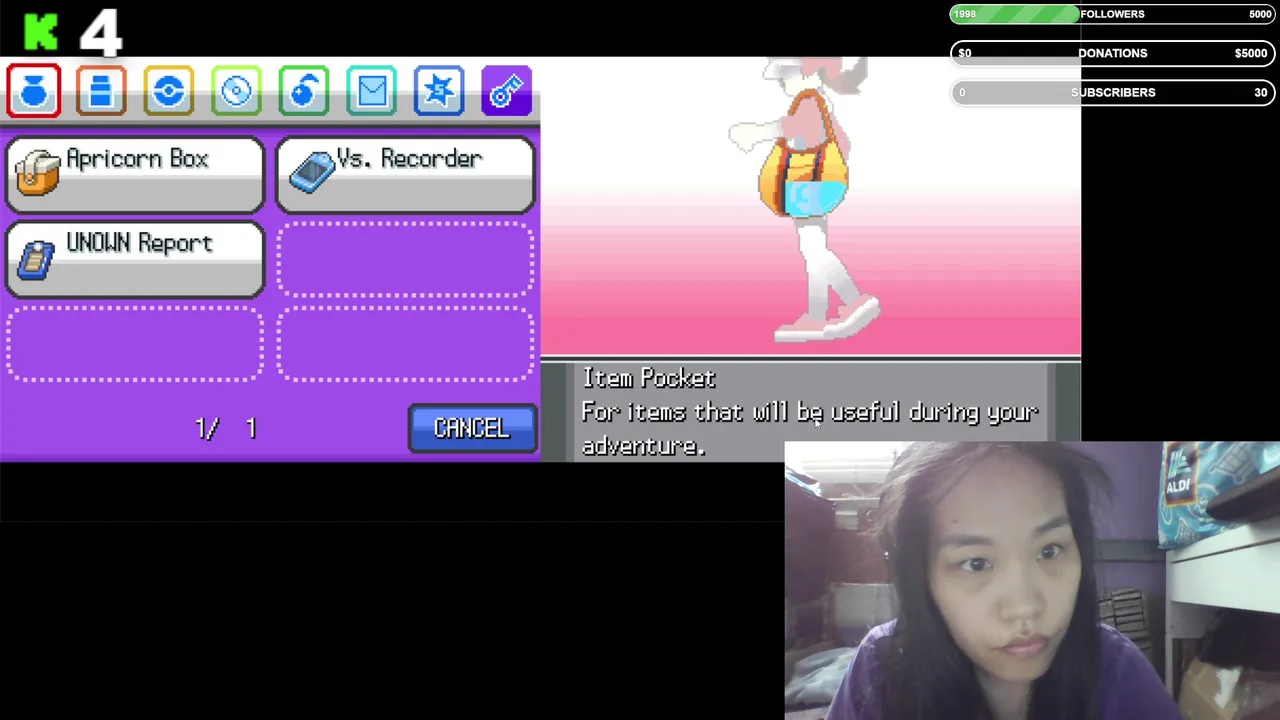The height and width of the screenshot is (720, 1280).
Task: Click the subscriber goal "30"
Action: coord(1261,92)
